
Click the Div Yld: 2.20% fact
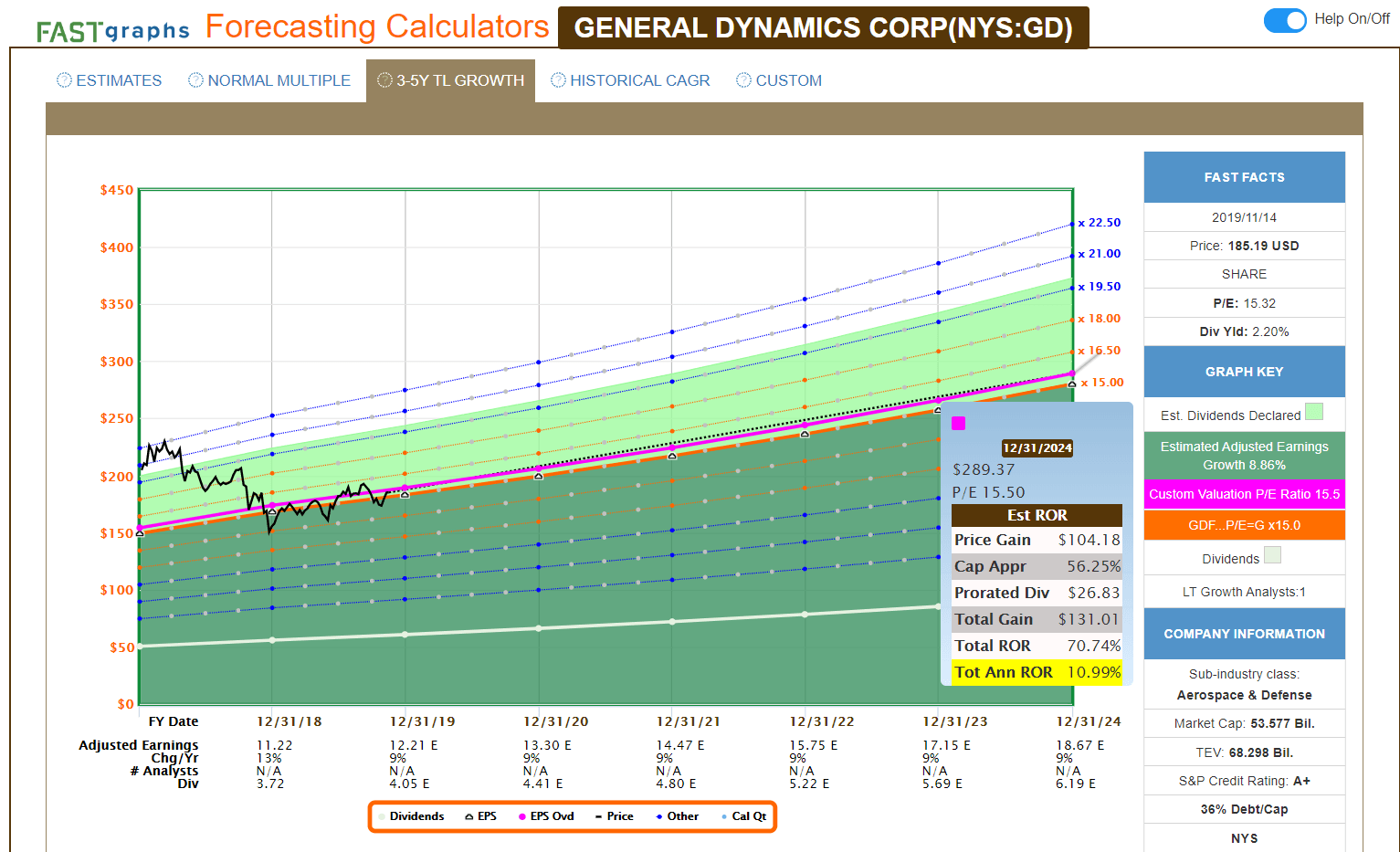(1244, 331)
